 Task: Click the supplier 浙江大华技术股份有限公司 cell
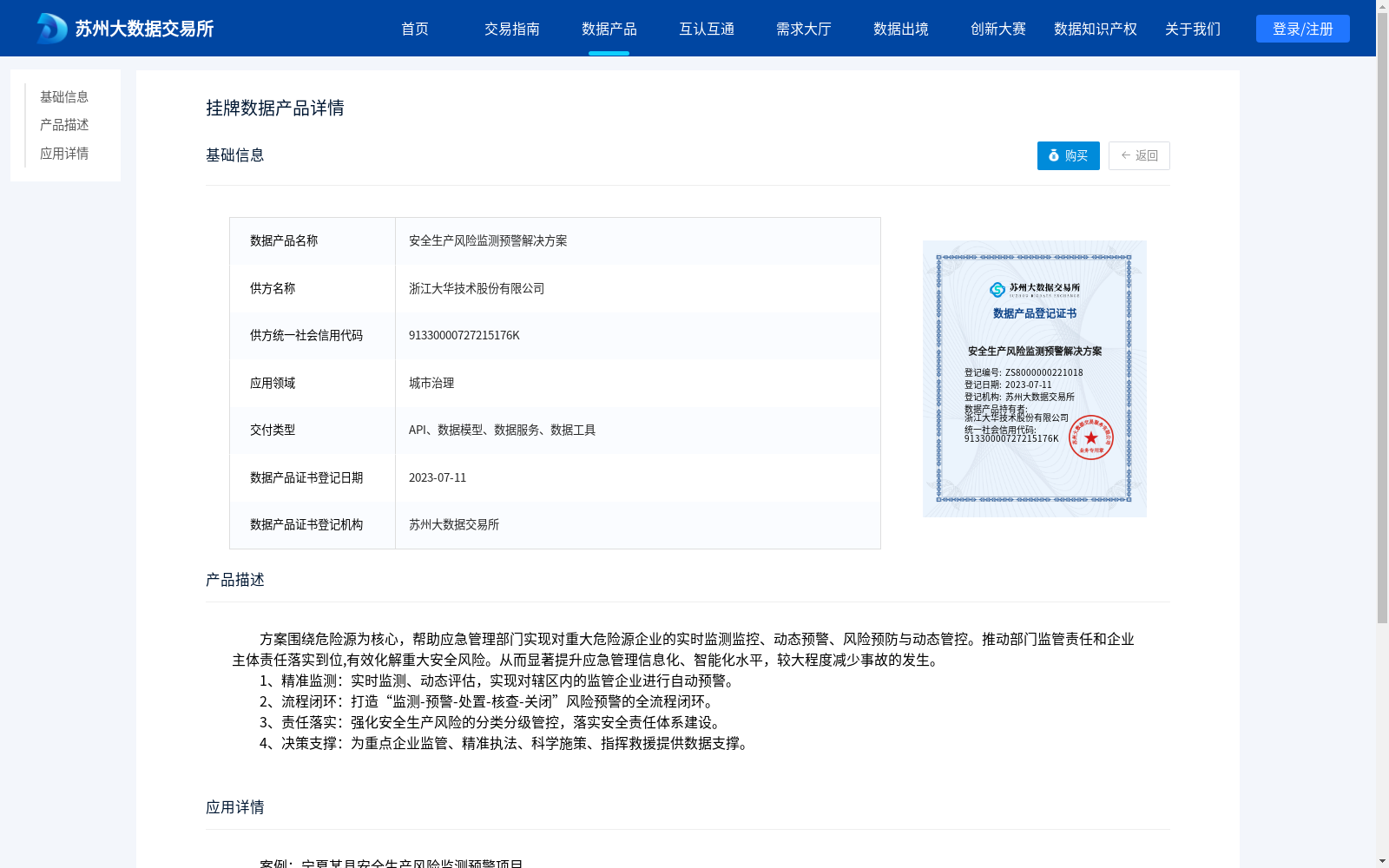click(x=637, y=288)
